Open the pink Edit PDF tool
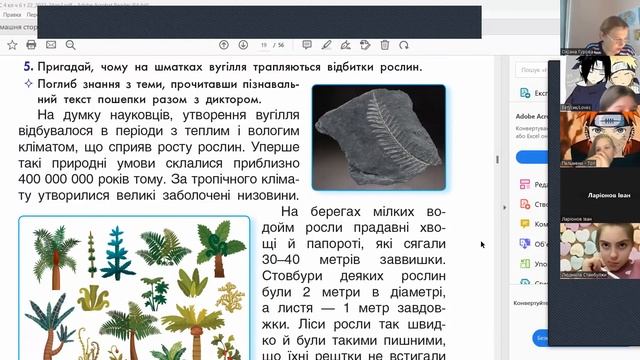The image size is (640, 360). coord(525,184)
